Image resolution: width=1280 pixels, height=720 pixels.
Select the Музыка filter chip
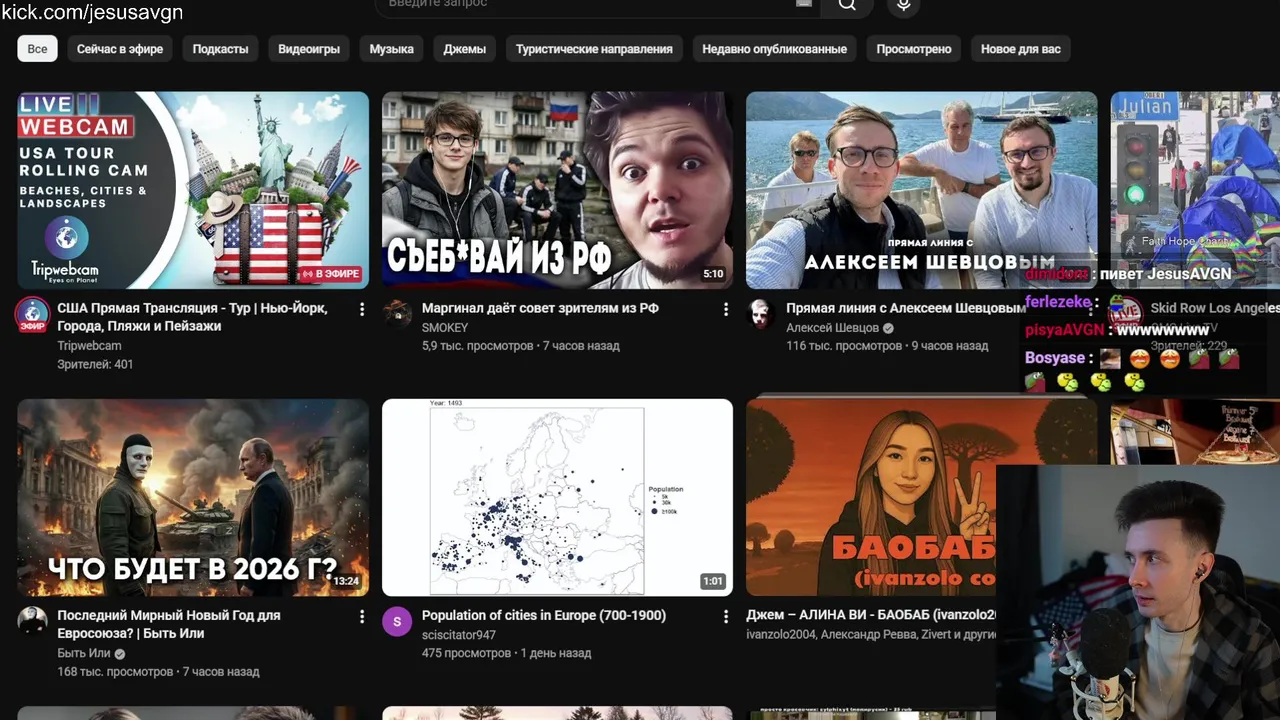[x=391, y=49]
